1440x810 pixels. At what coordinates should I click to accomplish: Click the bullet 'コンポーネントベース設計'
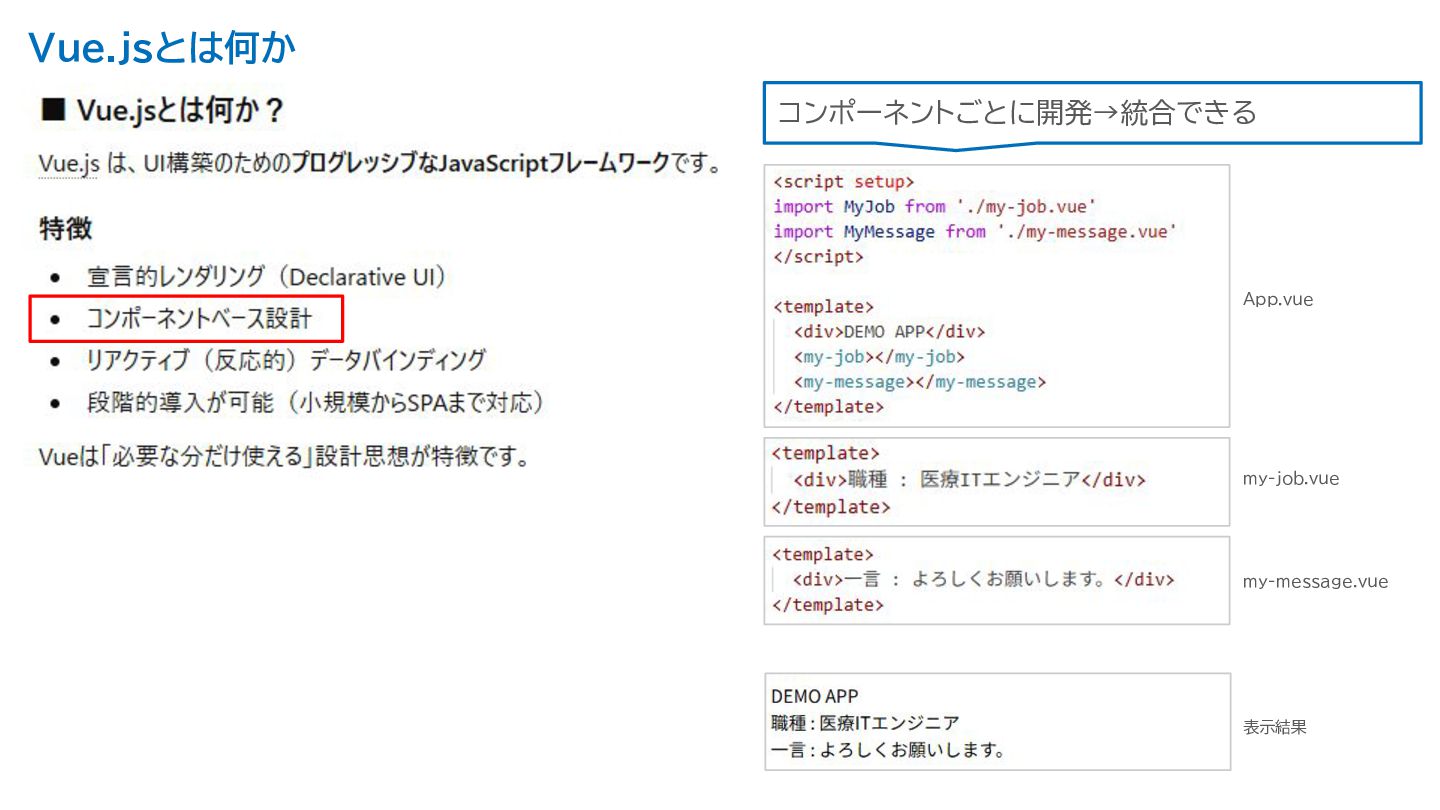click(199, 318)
